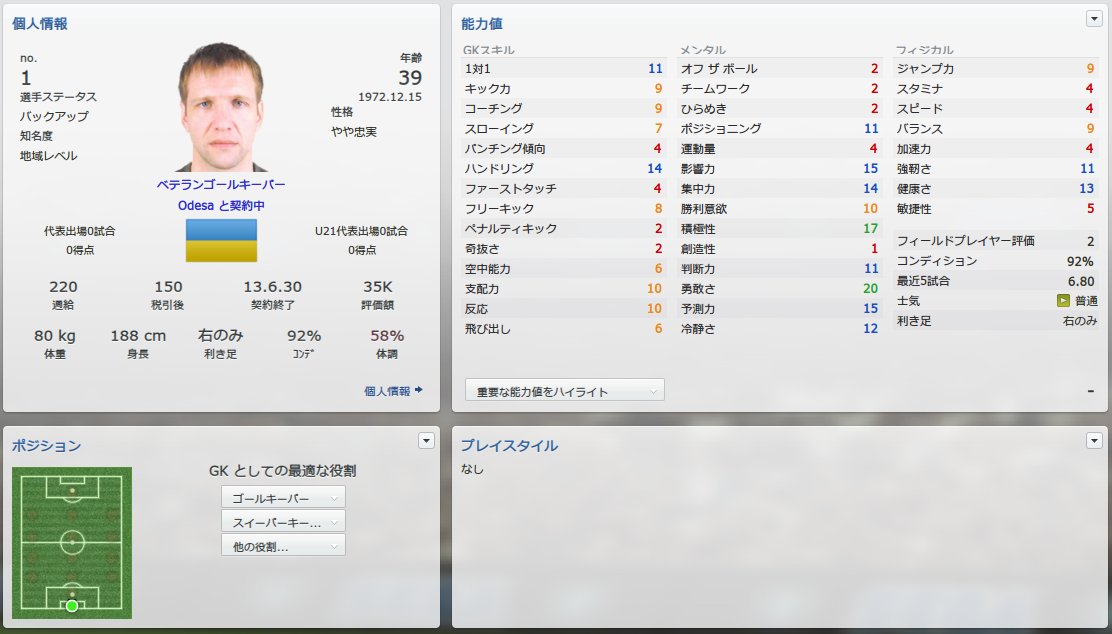Click the 個人情報 panel heading
The image size is (1112, 634).
pos(40,23)
